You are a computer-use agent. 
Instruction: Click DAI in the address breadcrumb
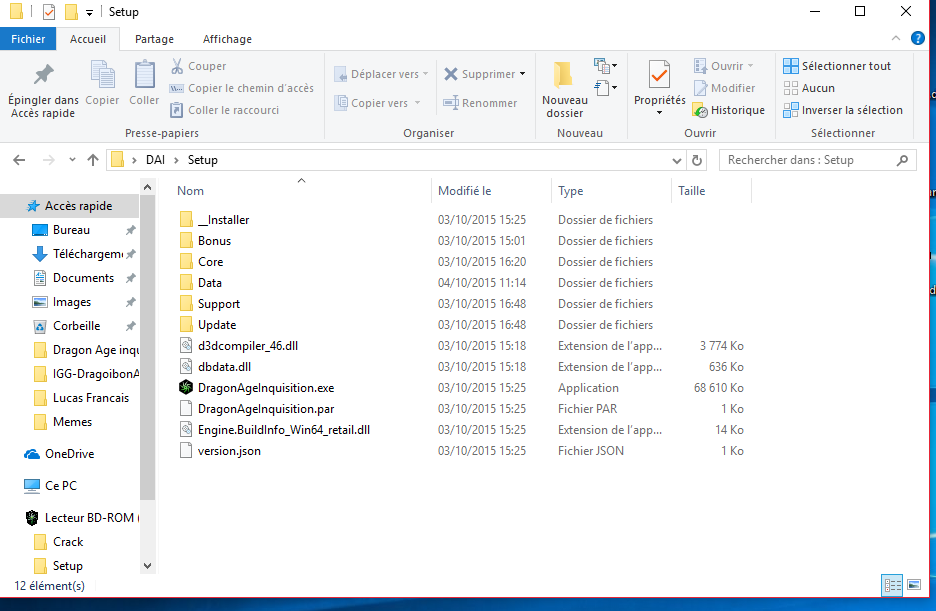(x=156, y=160)
